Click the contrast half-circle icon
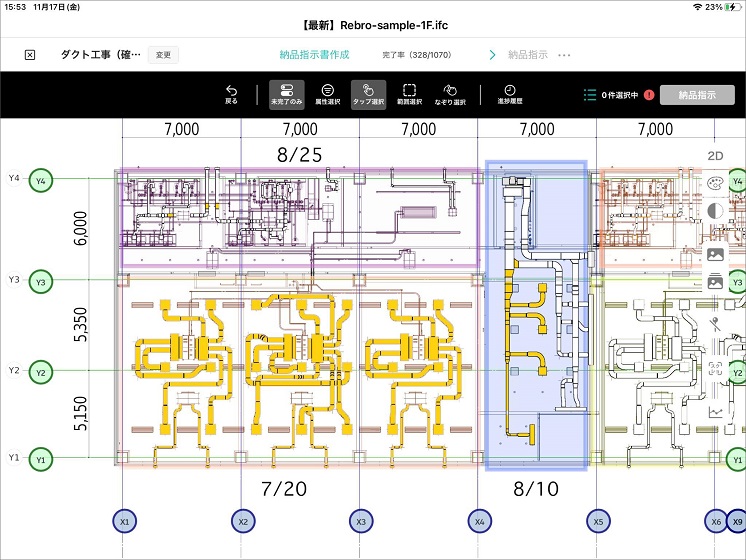 [715, 211]
